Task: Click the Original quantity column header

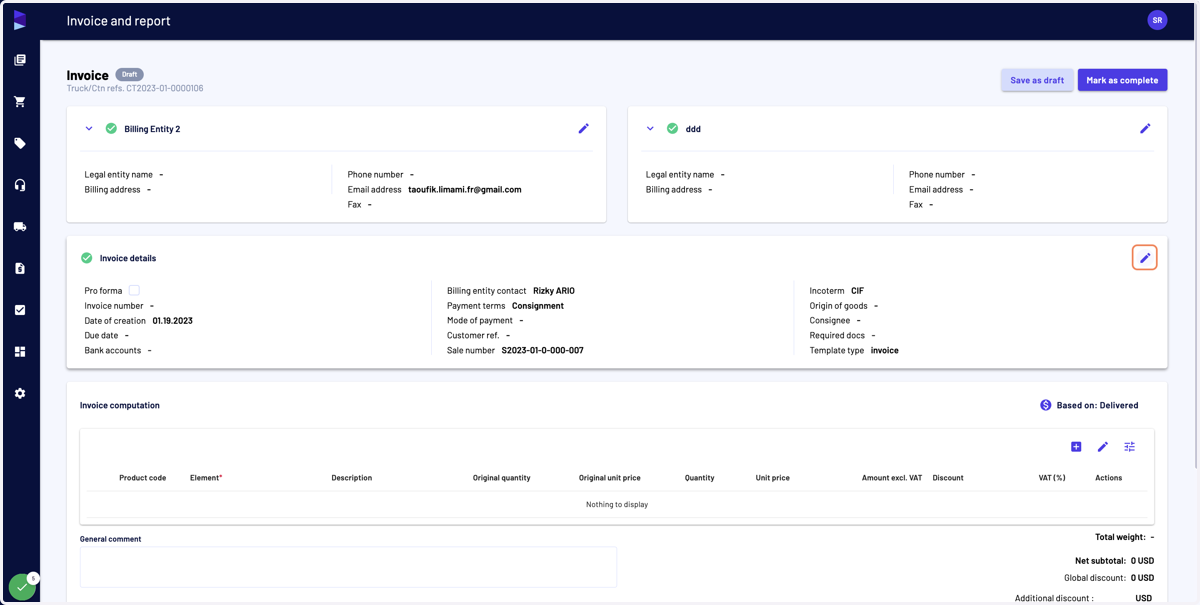Action: [x=502, y=478]
